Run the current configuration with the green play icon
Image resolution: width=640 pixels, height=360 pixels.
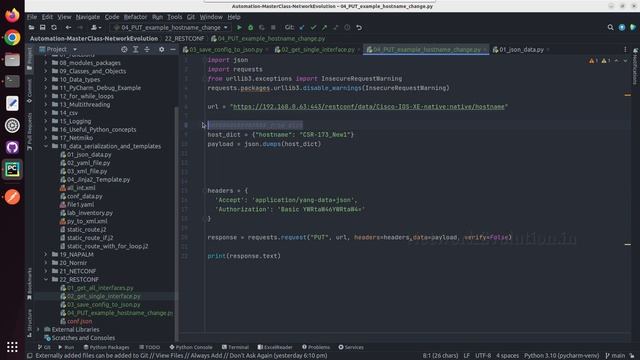coord(239,27)
